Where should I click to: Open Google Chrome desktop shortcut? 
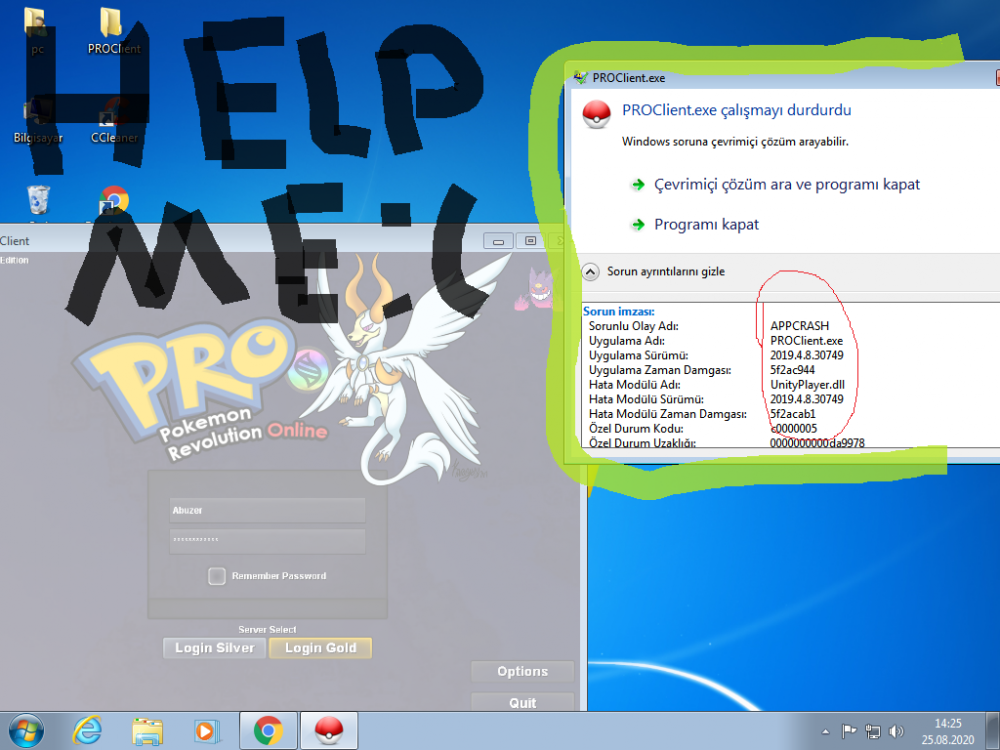click(x=114, y=200)
